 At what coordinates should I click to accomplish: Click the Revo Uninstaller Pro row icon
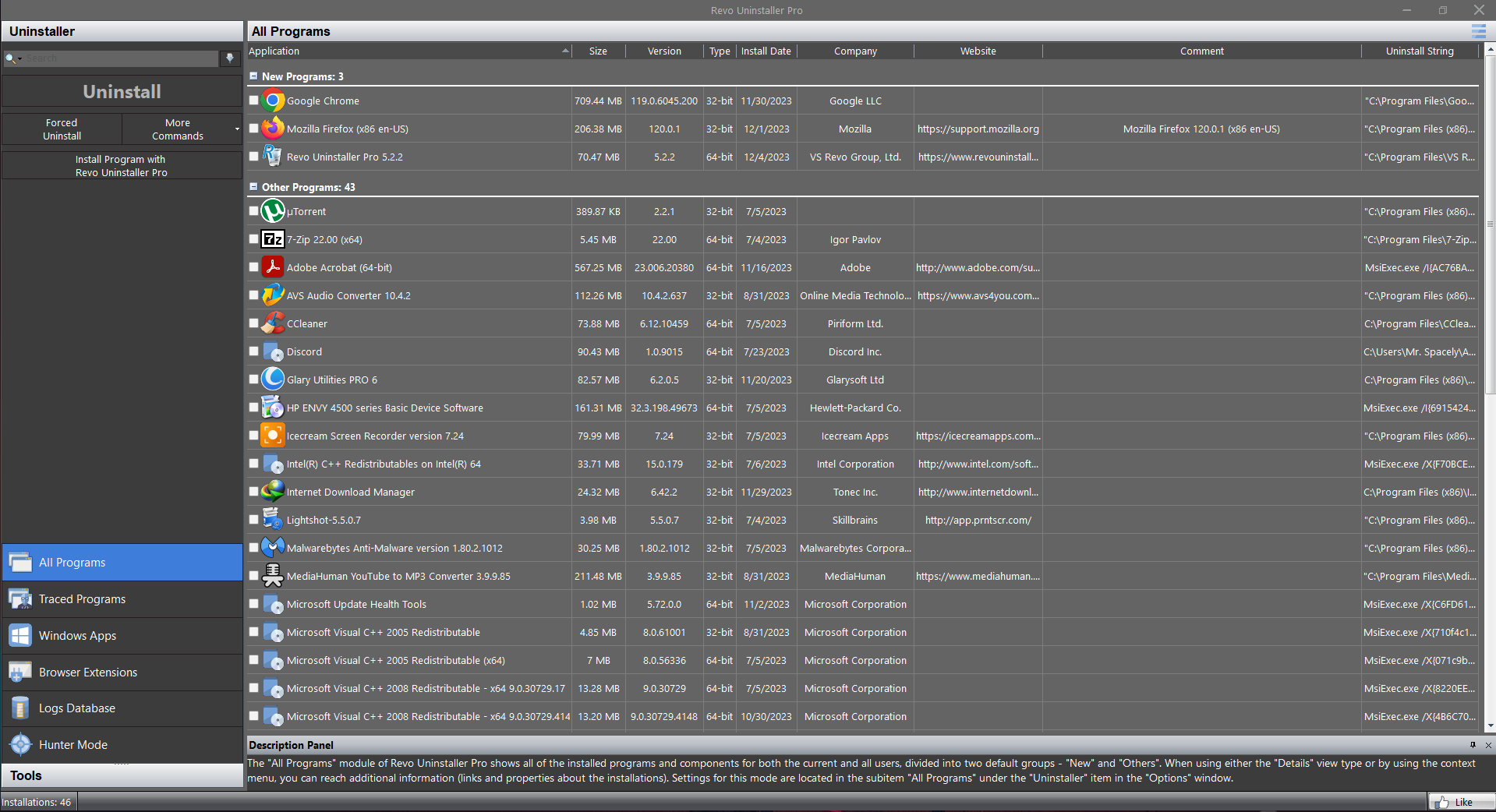pyautogui.click(x=273, y=157)
